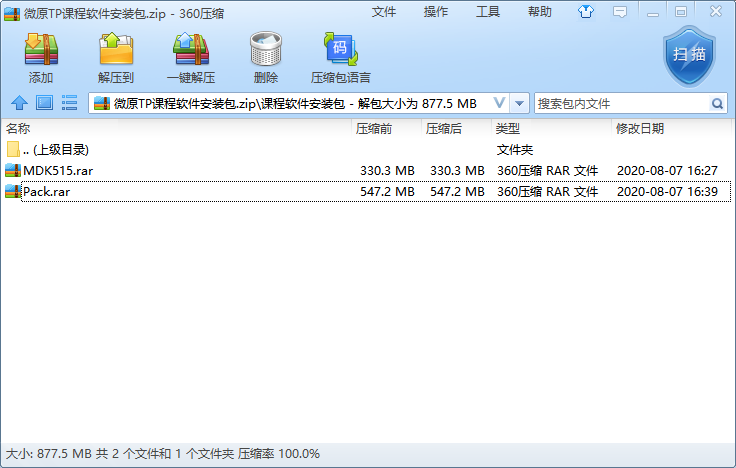Open the 操作 menu
Image resolution: width=736 pixels, height=468 pixels.
point(436,12)
